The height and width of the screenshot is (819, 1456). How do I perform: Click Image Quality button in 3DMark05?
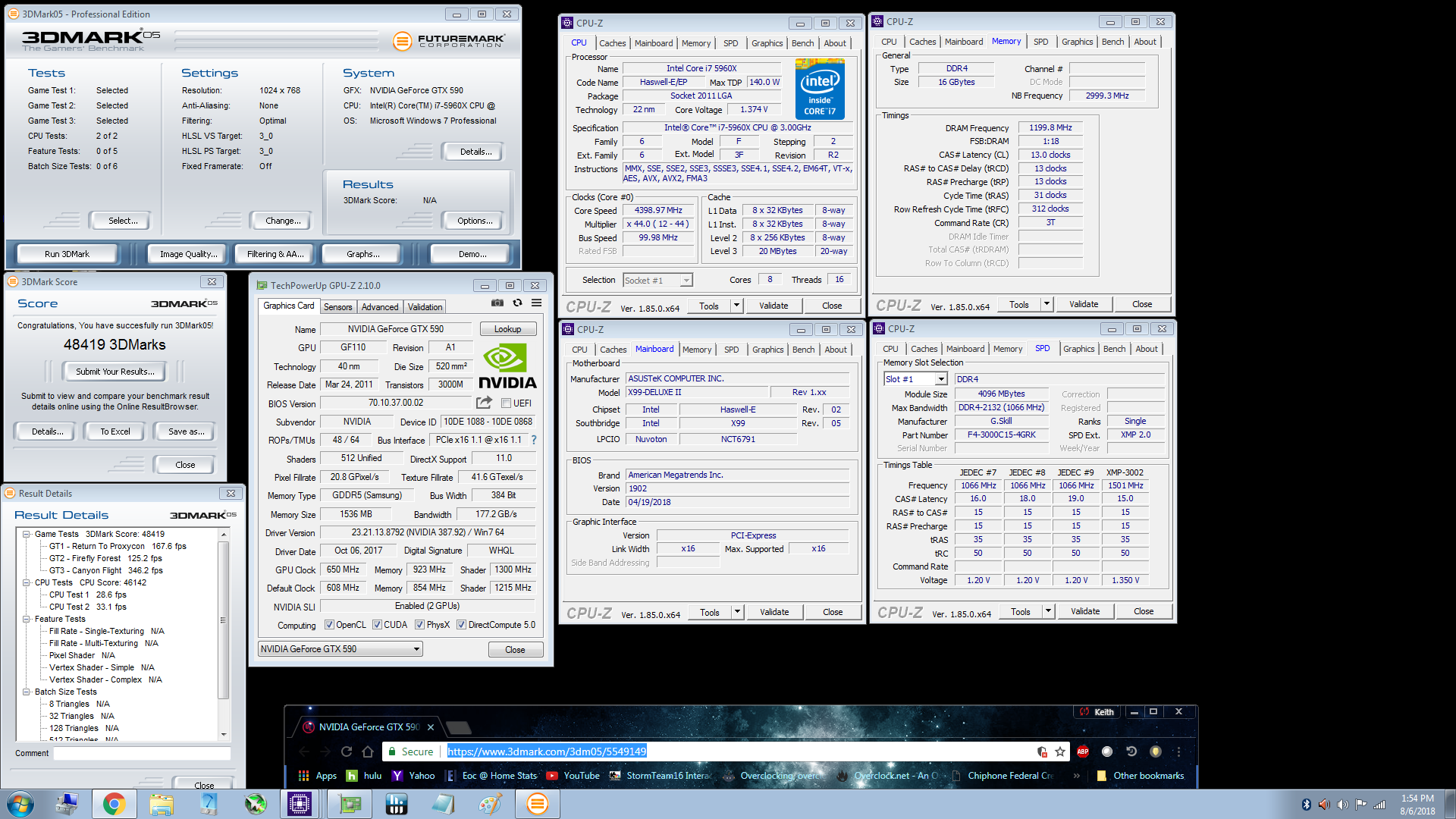(188, 254)
